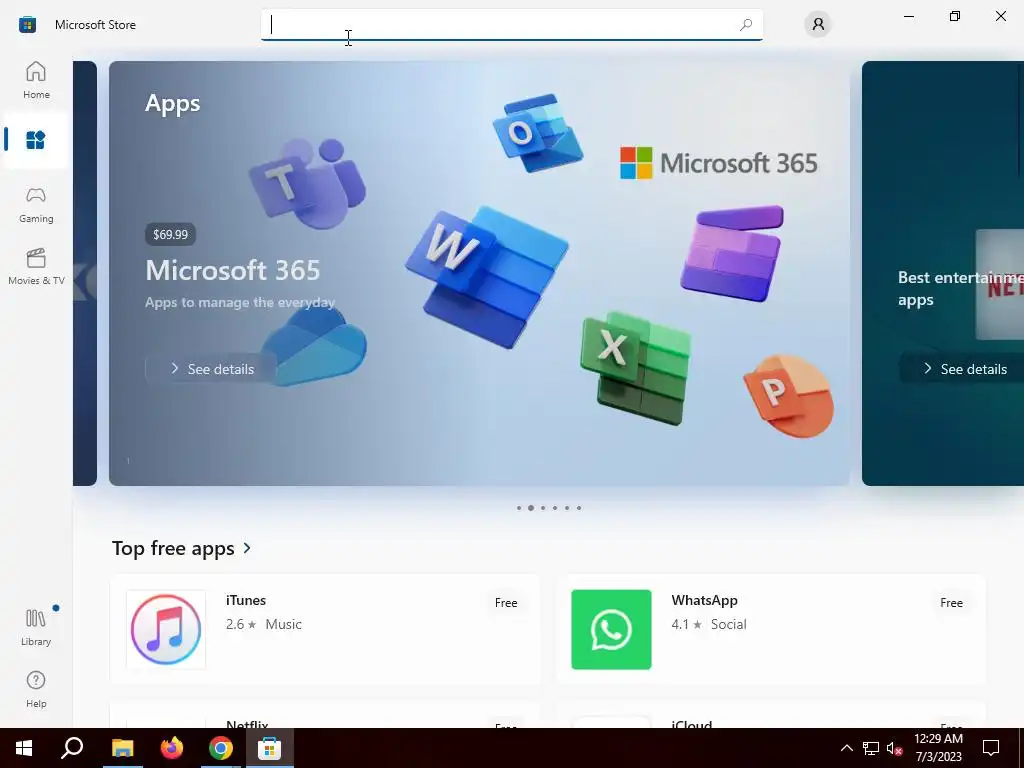Click the iCloud app title
The image size is (1024, 768).
click(x=692, y=725)
